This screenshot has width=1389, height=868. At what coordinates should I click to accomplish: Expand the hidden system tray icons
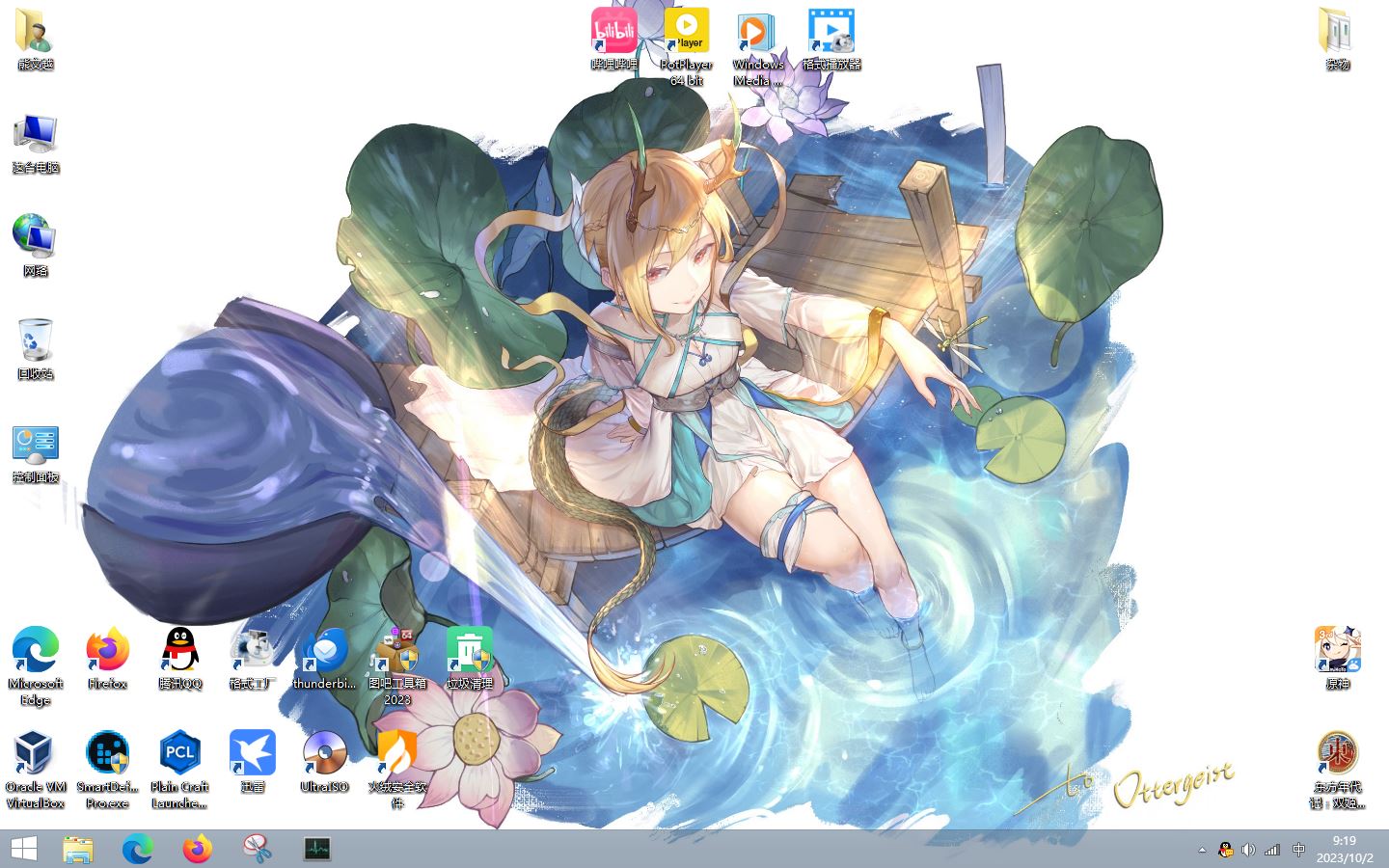(x=1202, y=850)
